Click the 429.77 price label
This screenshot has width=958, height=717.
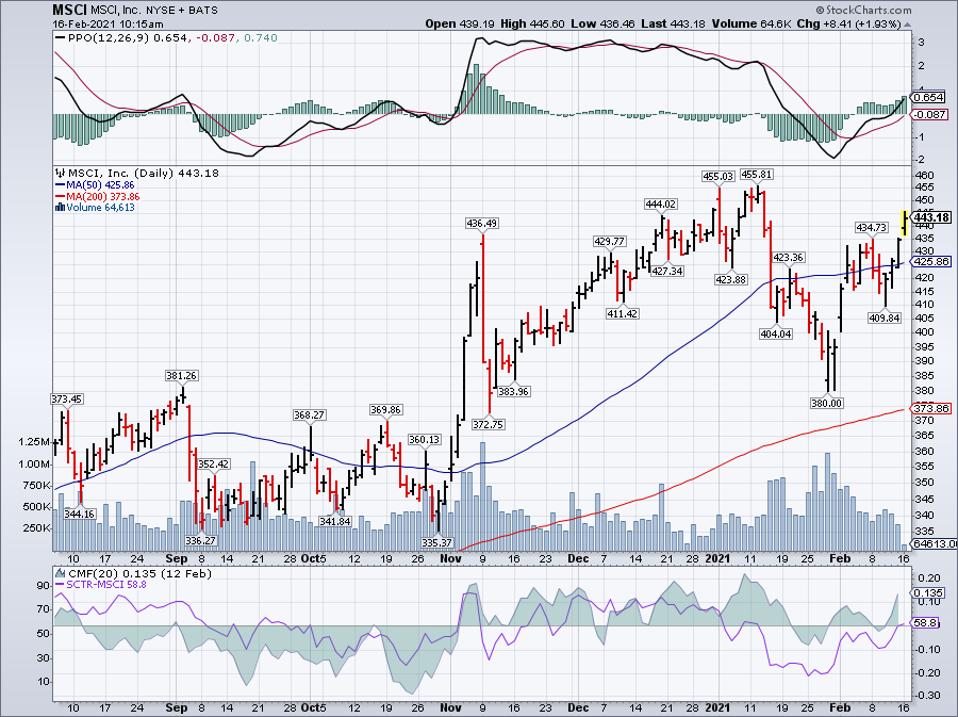tap(609, 242)
